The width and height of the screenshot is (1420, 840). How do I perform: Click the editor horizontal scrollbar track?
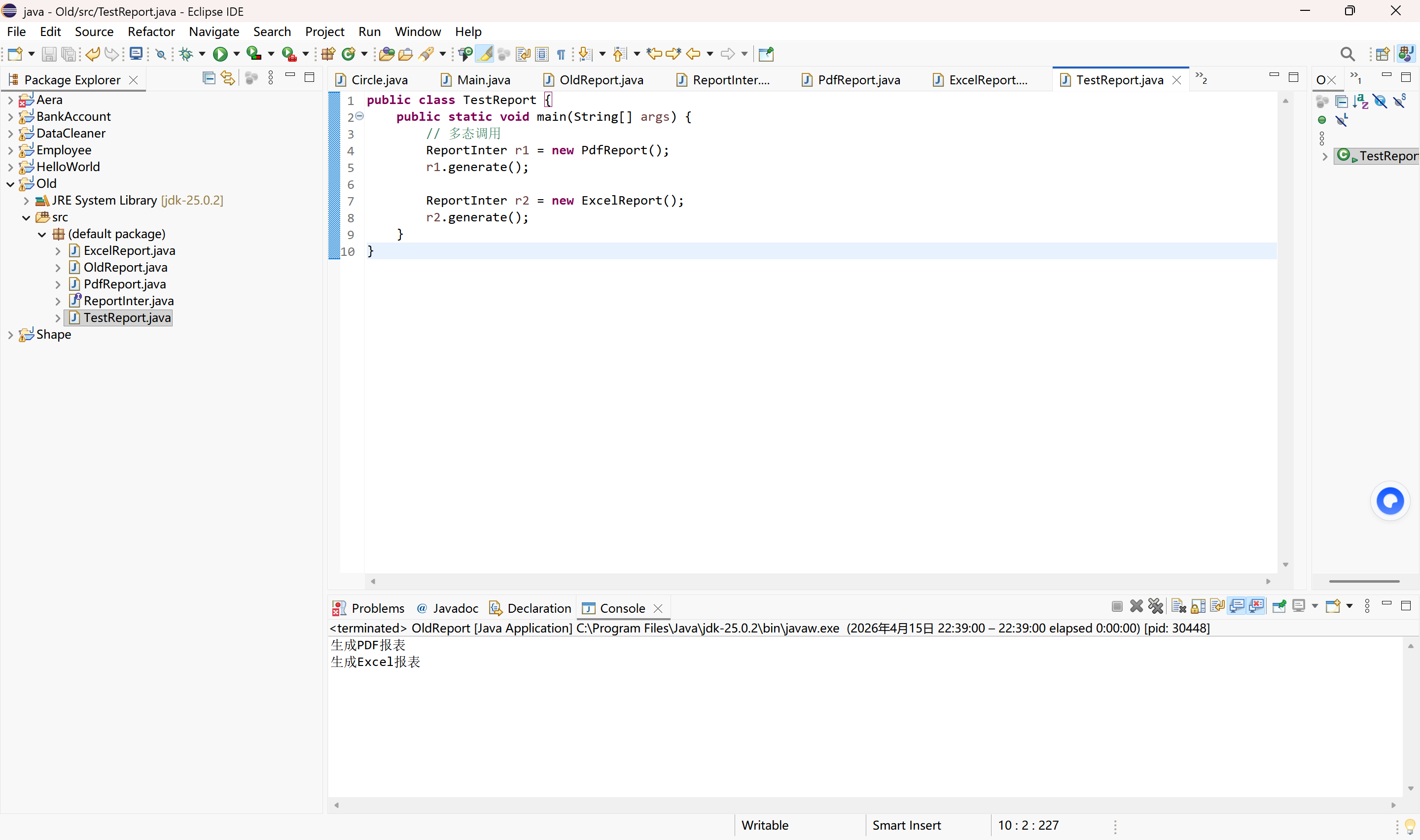(820, 581)
